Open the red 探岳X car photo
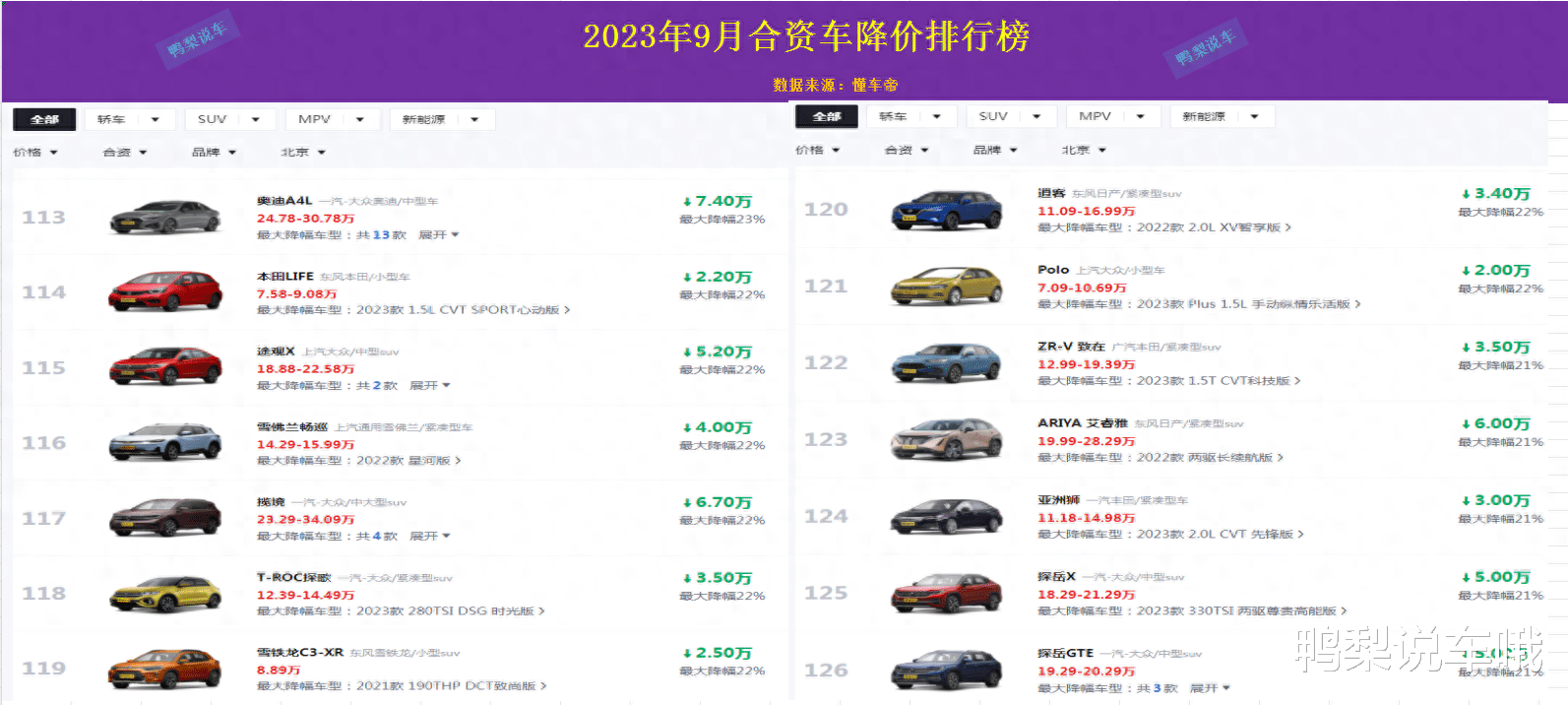Image resolution: width=1568 pixels, height=705 pixels. (947, 594)
